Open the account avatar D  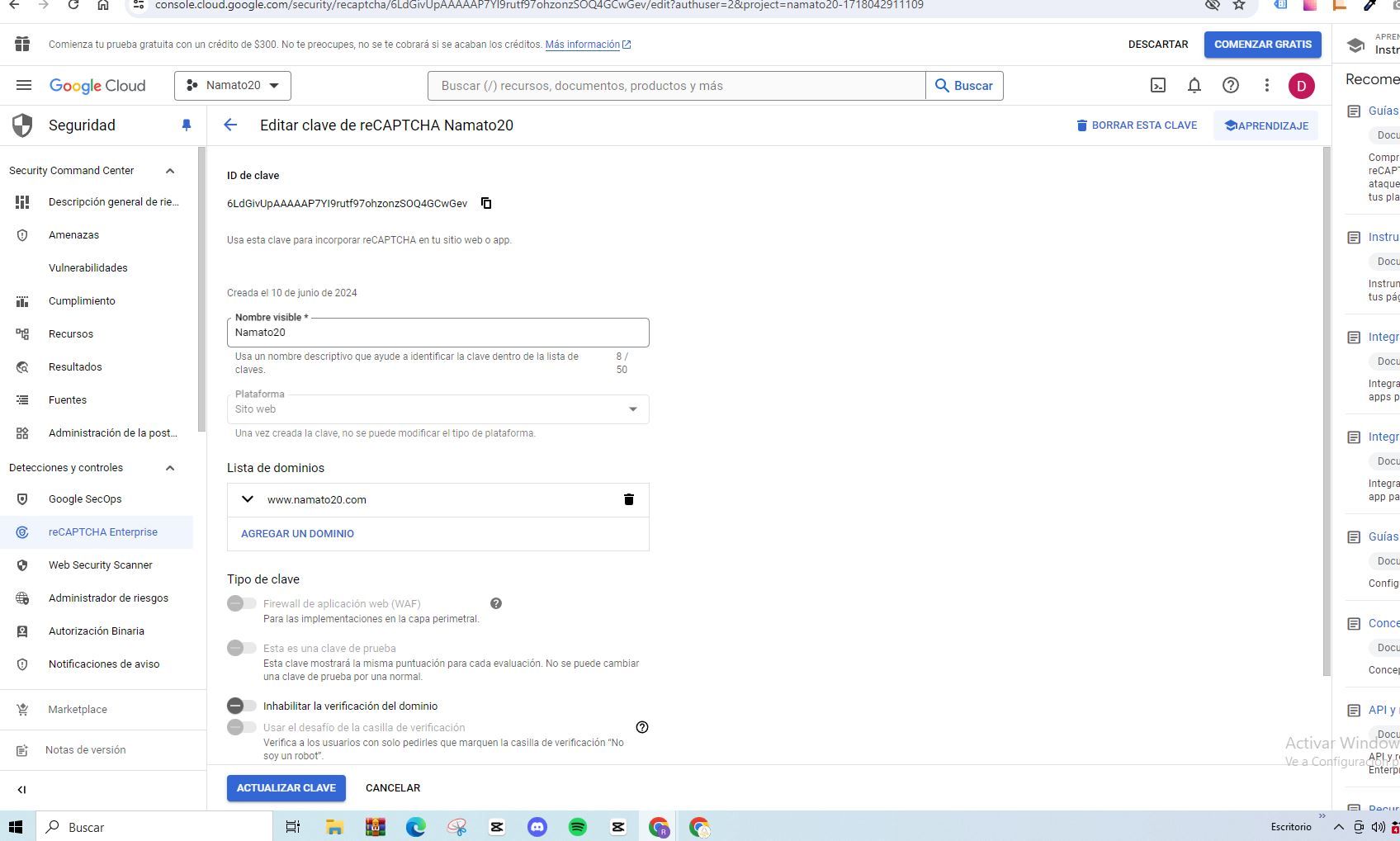[x=1302, y=86]
